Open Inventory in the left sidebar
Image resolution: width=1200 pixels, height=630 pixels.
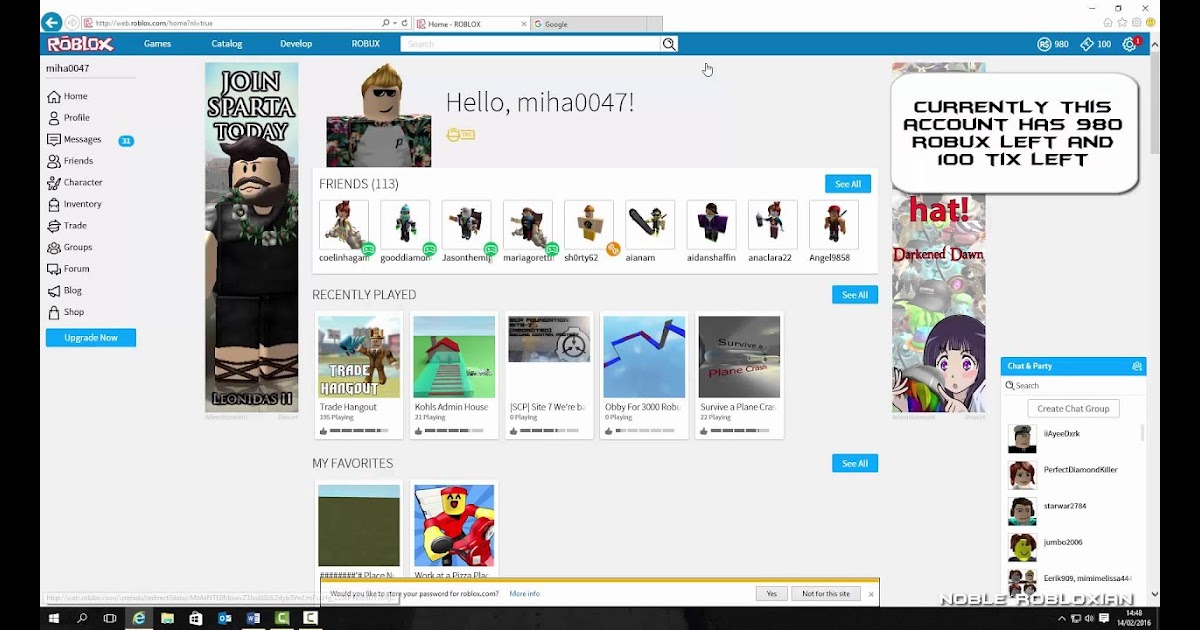point(75,204)
